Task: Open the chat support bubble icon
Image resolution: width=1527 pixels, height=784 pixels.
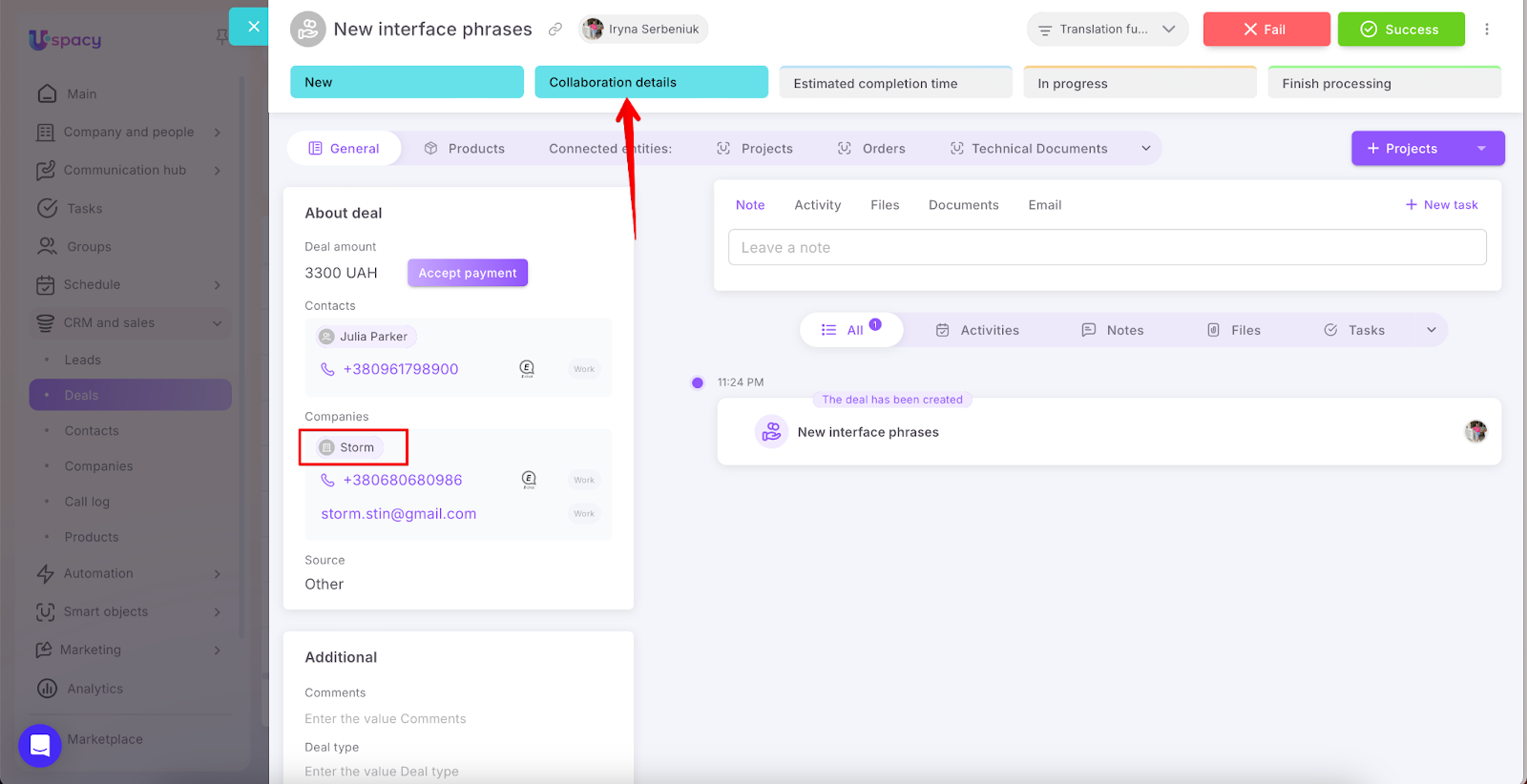Action: coord(40,745)
